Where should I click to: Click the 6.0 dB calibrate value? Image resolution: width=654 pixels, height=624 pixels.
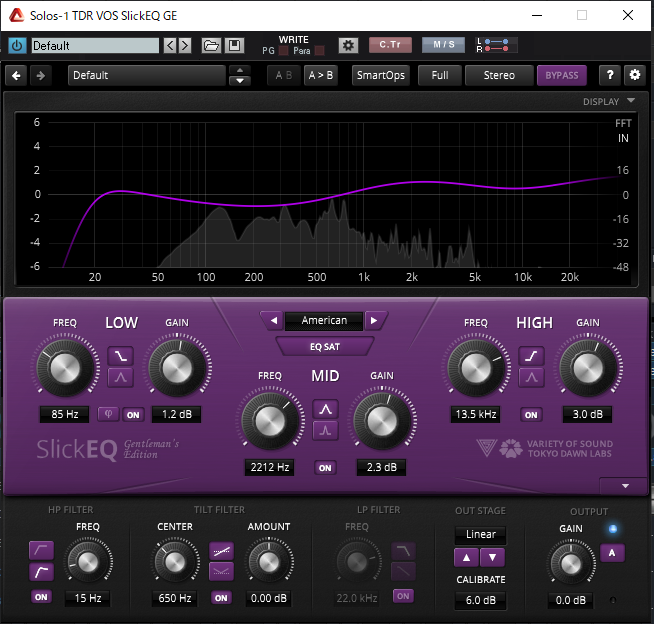[x=480, y=600]
